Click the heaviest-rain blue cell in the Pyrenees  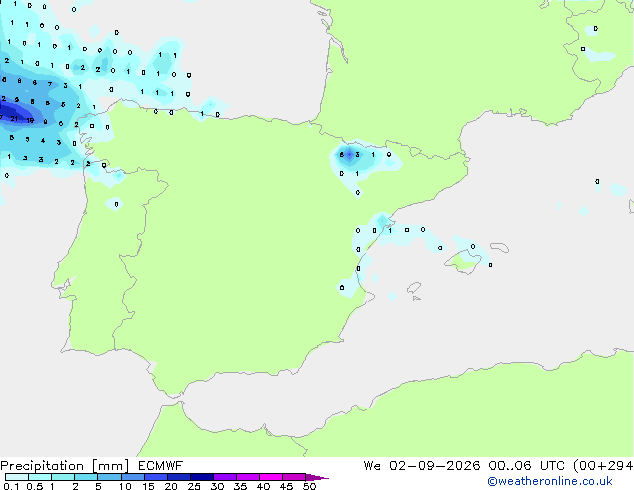click(x=349, y=154)
